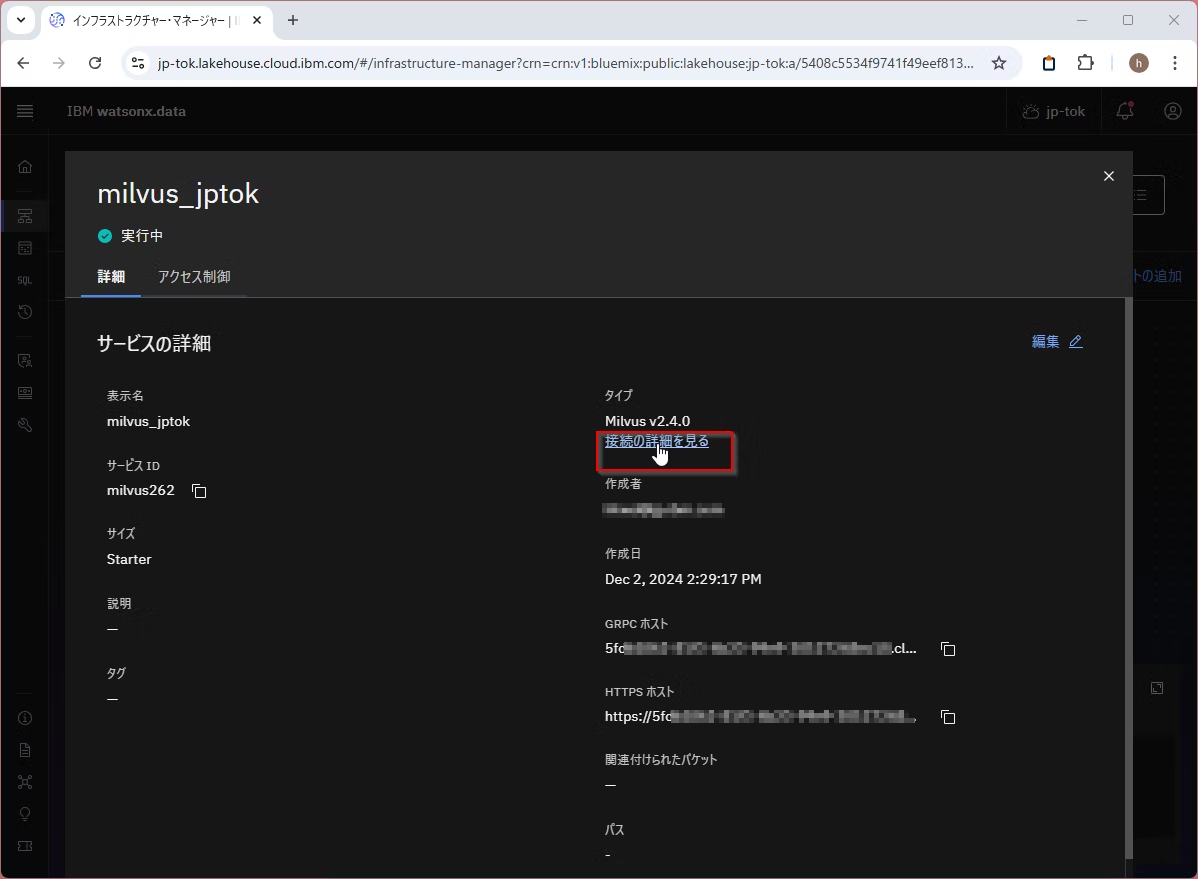Go to the Home sidebar icon

(x=24, y=167)
